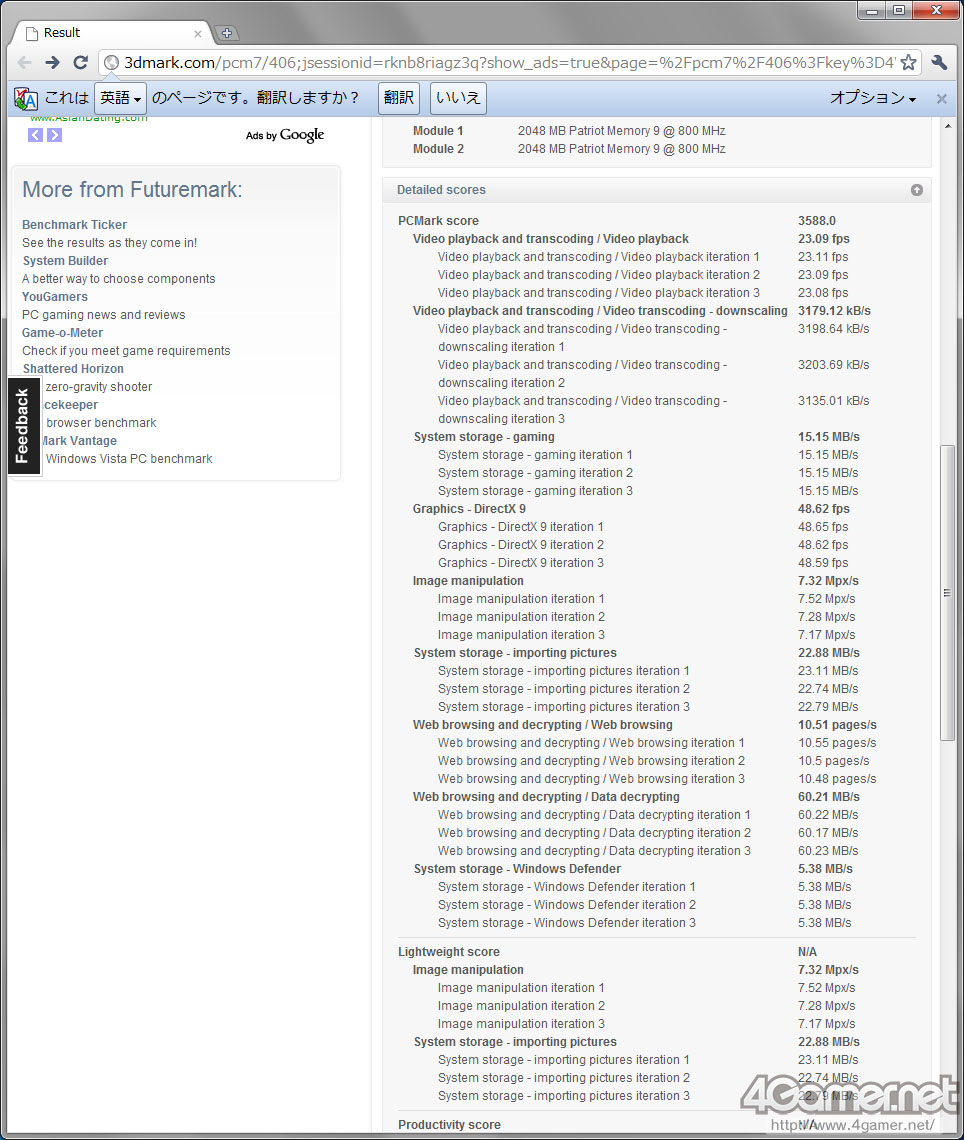This screenshot has height=1140, width=965.
Task: Click the site info globe icon
Action: (x=111, y=63)
